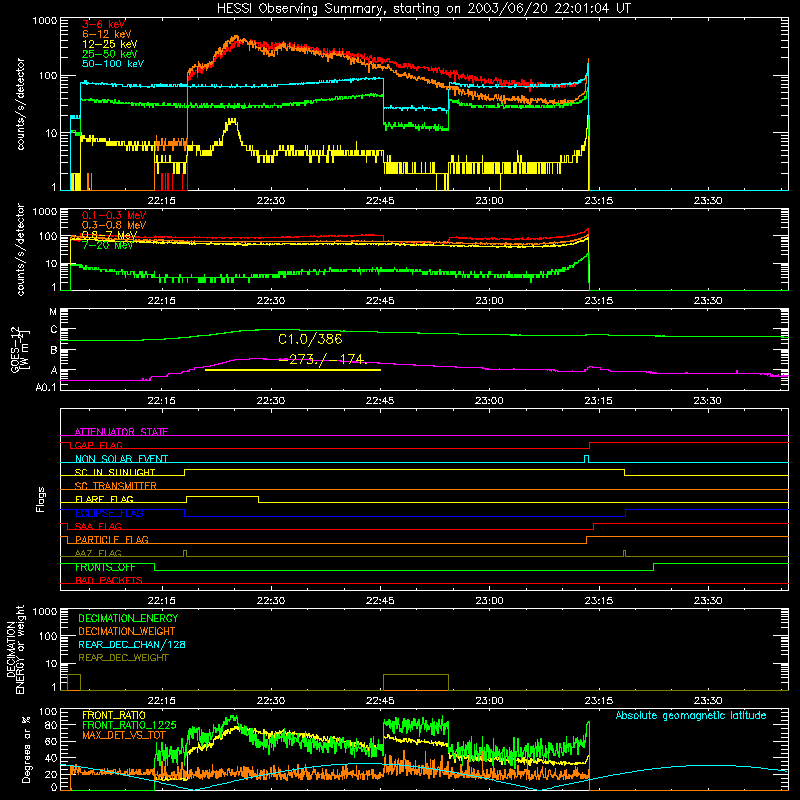Click the "0.8-7 MeV" legend label
800x800 pixels.
click(x=109, y=235)
